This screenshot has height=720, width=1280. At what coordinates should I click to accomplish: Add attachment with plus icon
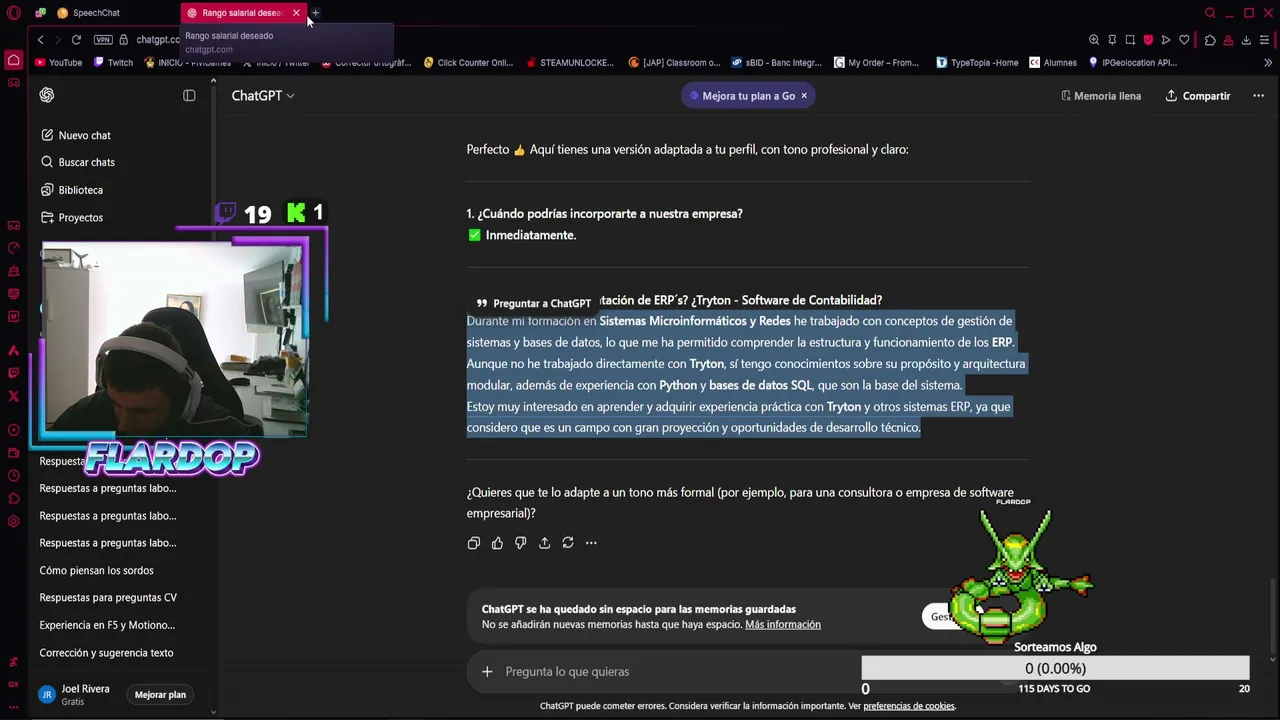[487, 671]
